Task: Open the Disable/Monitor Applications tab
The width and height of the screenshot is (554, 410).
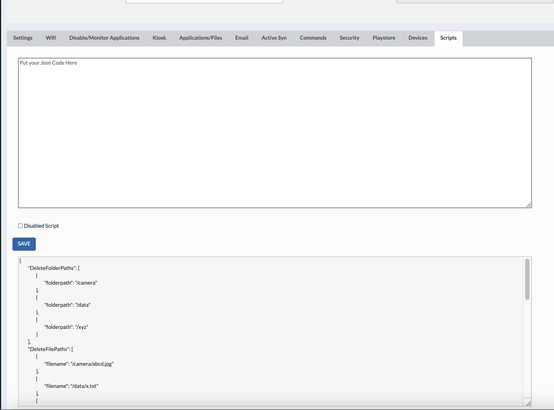Action: tap(104, 38)
